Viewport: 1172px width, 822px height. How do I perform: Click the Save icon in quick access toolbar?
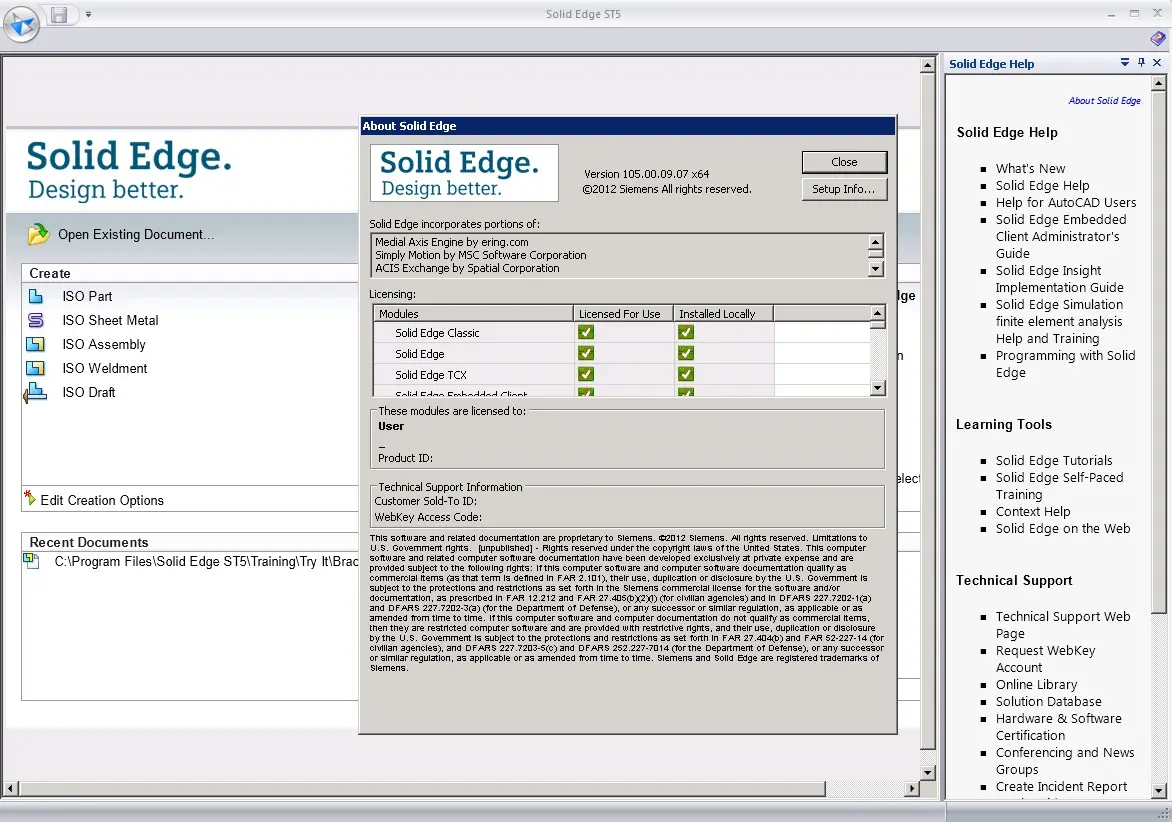tap(58, 14)
